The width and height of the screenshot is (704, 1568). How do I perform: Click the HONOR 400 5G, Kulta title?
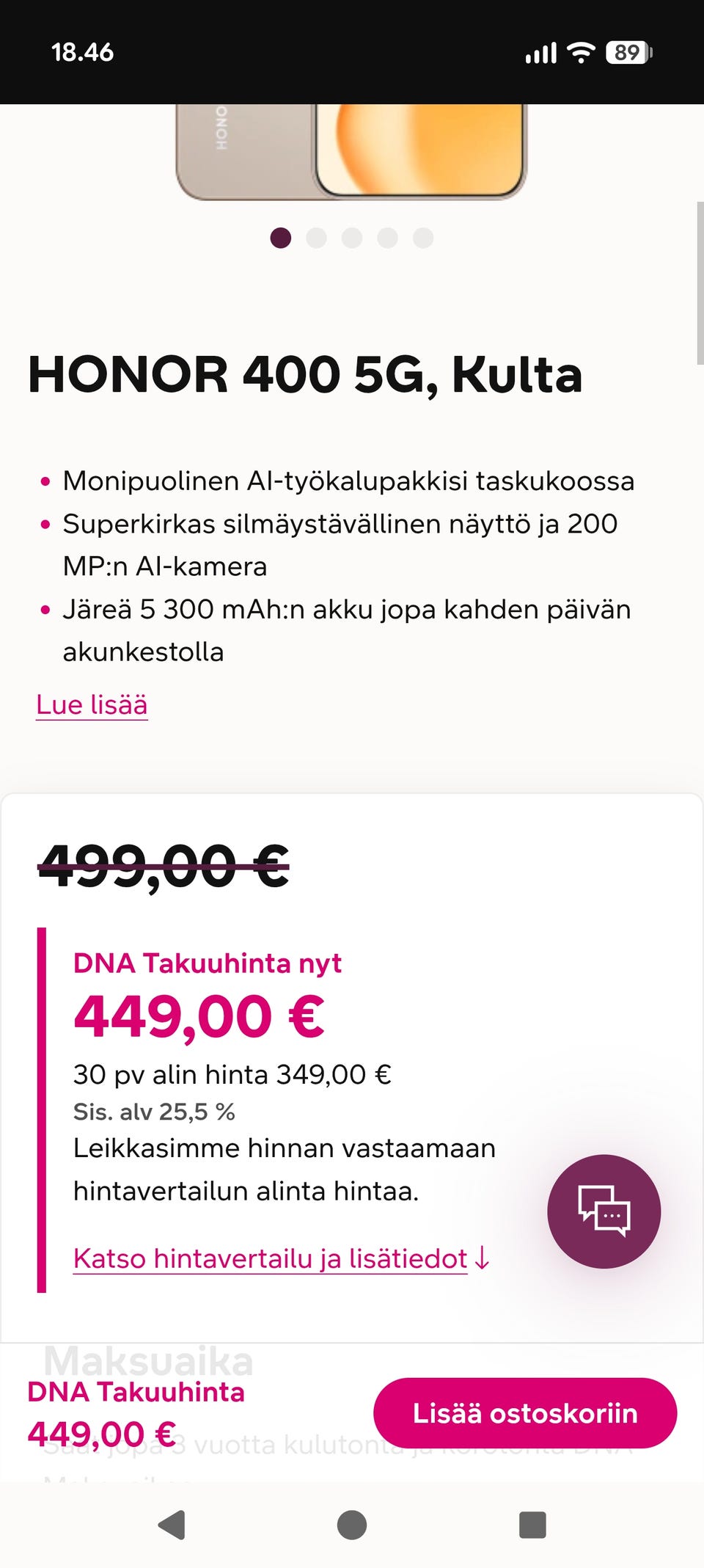(305, 375)
